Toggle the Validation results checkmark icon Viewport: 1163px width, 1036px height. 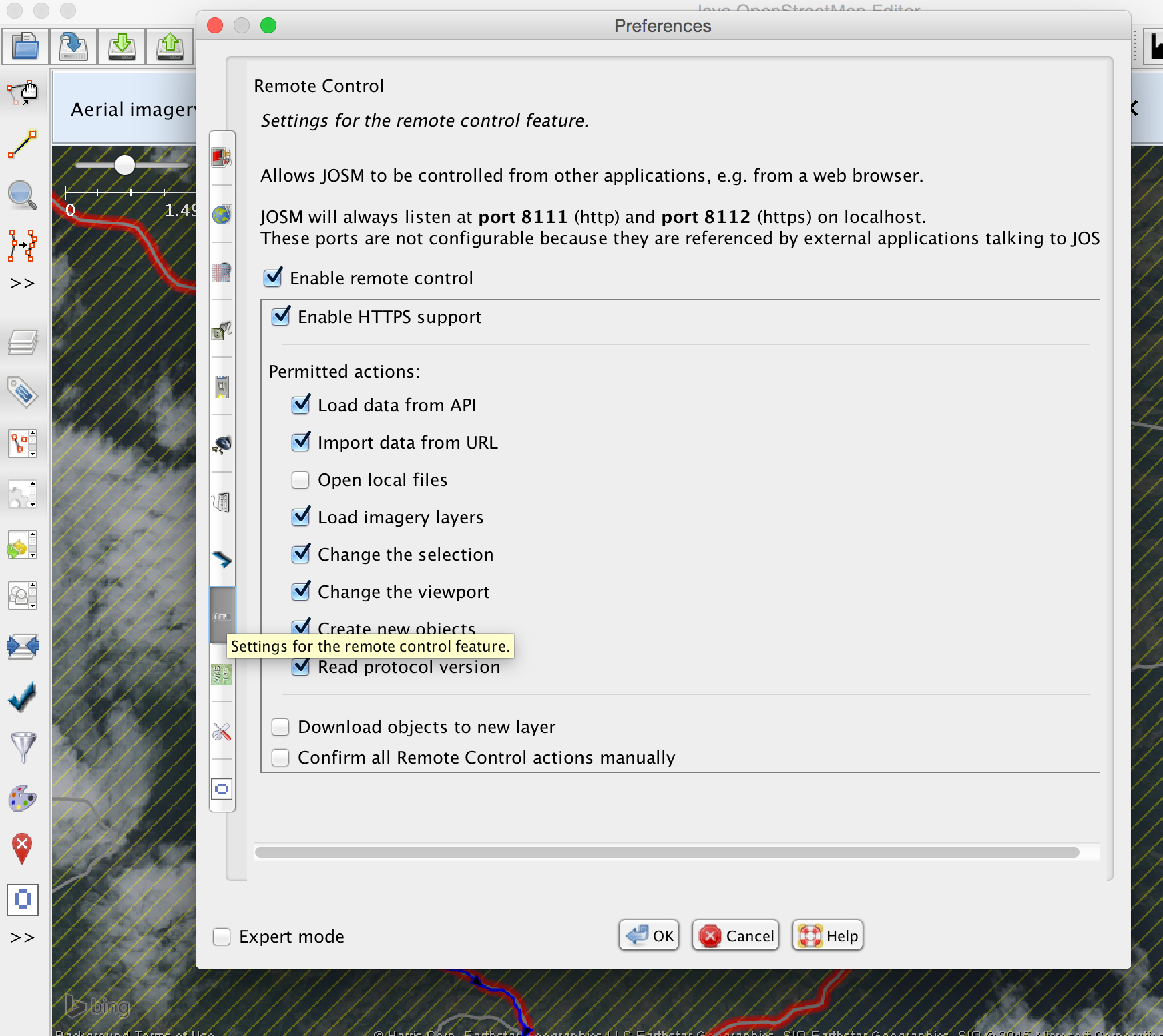(22, 697)
